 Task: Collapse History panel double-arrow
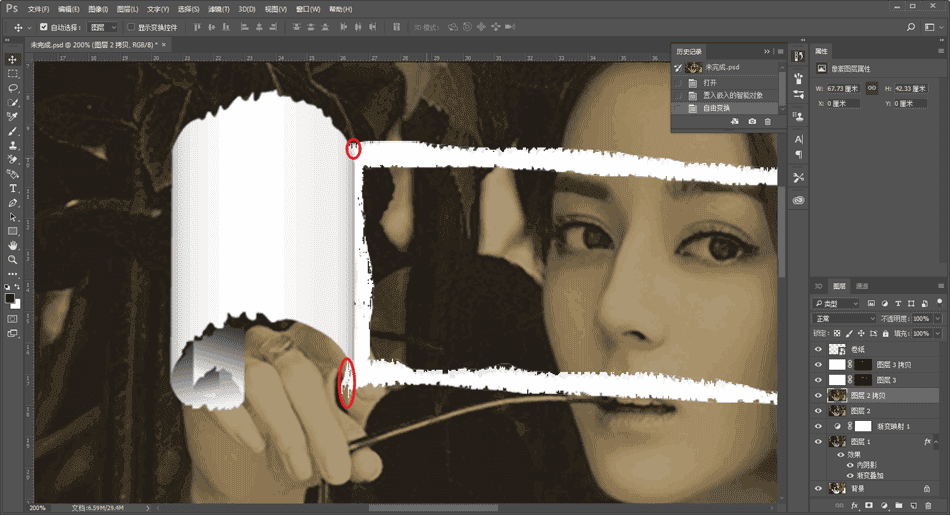pyautogui.click(x=767, y=52)
